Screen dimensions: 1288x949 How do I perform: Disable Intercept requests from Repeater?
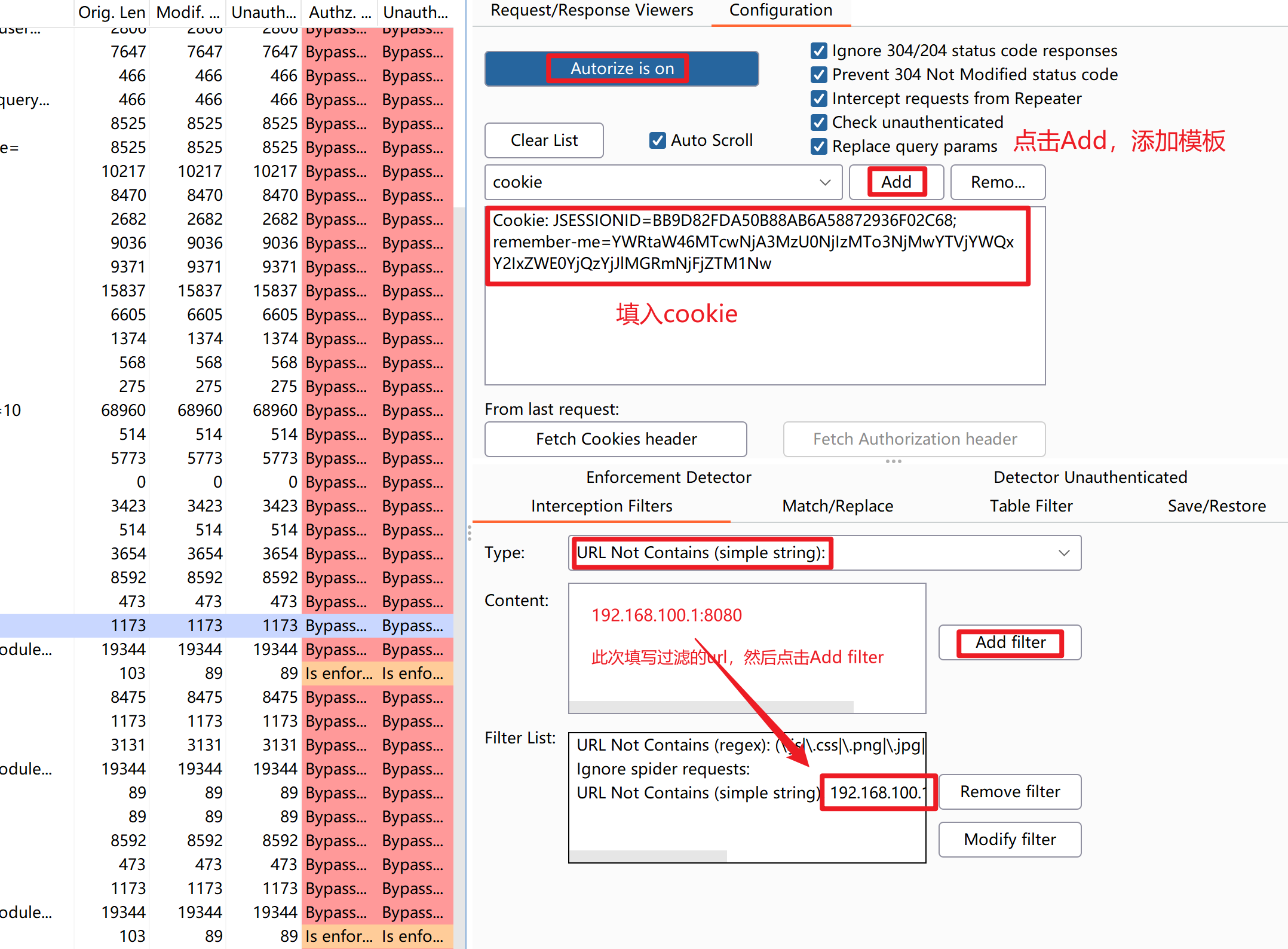pos(819,99)
